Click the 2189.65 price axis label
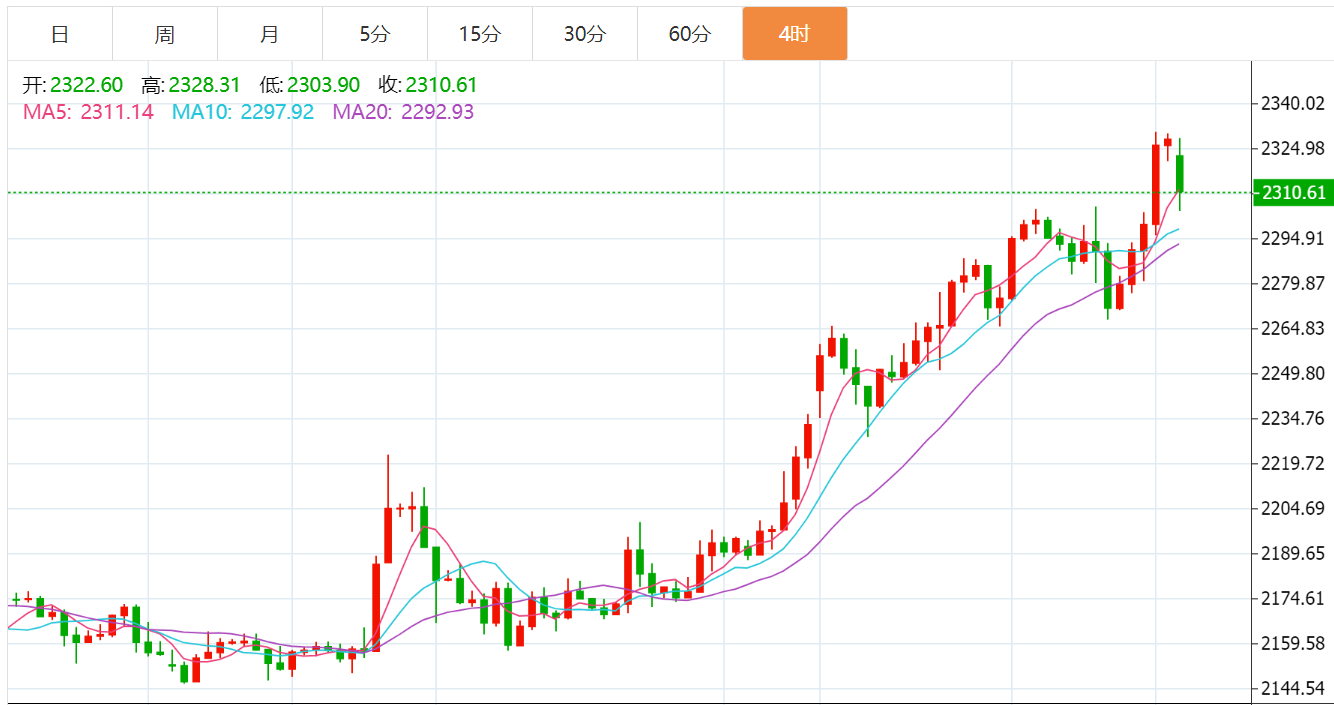 pyautogui.click(x=1293, y=554)
